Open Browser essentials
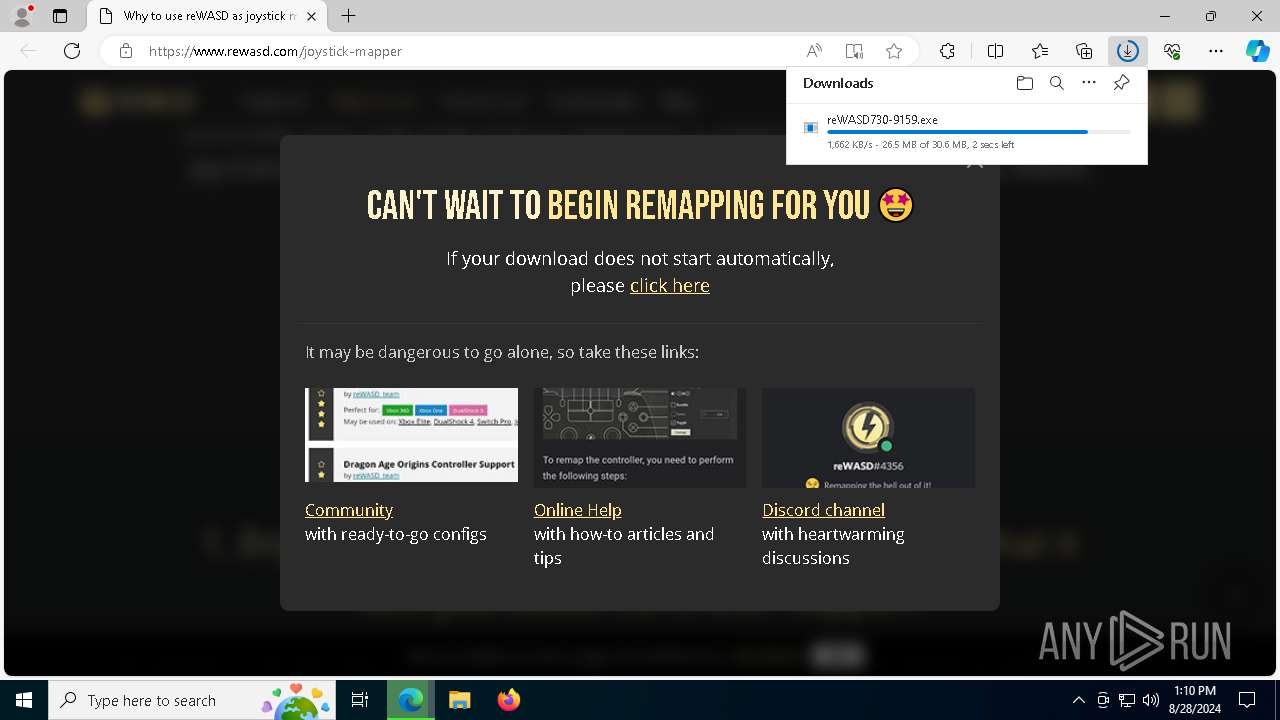 (x=1172, y=51)
